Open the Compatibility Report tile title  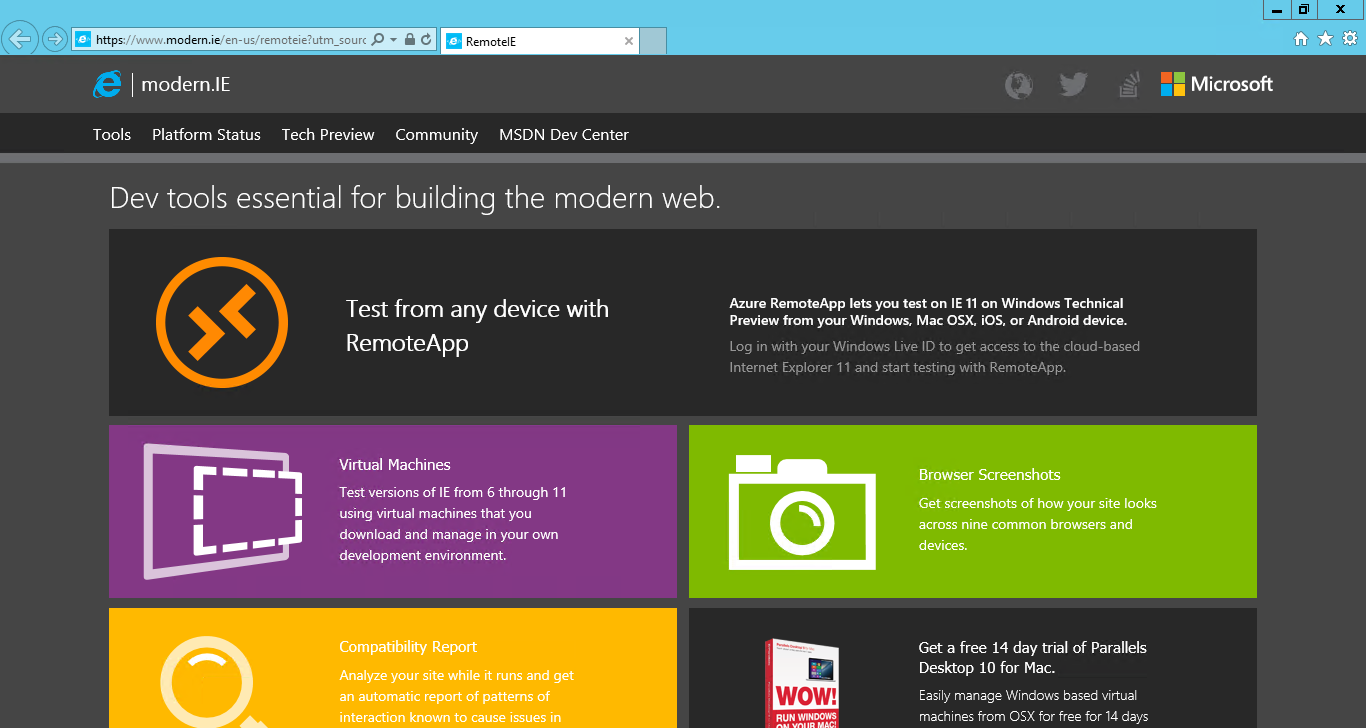coord(408,647)
